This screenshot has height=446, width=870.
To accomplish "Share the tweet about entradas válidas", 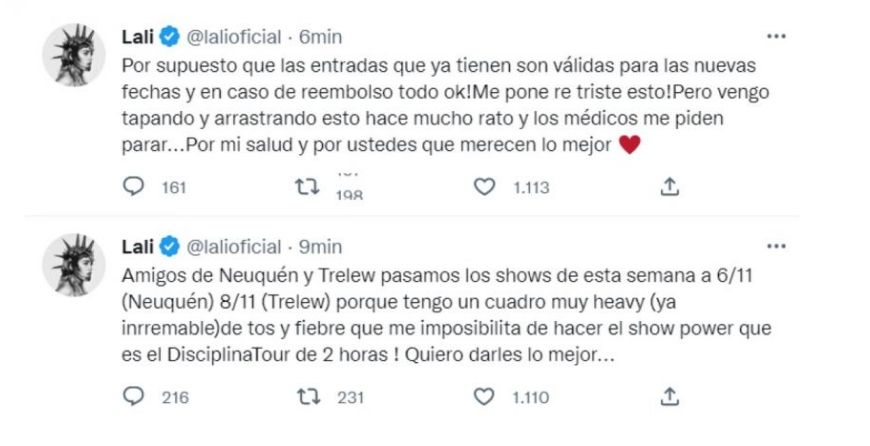I will pyautogui.click(x=671, y=188).
